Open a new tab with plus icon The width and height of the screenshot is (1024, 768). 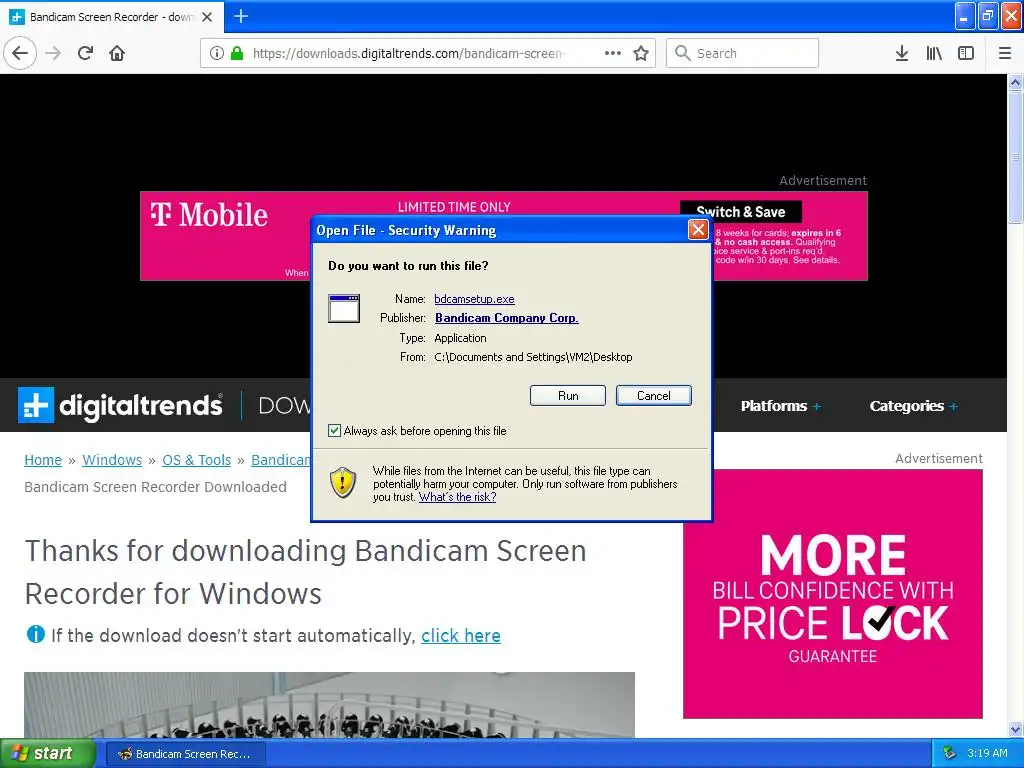[x=241, y=16]
